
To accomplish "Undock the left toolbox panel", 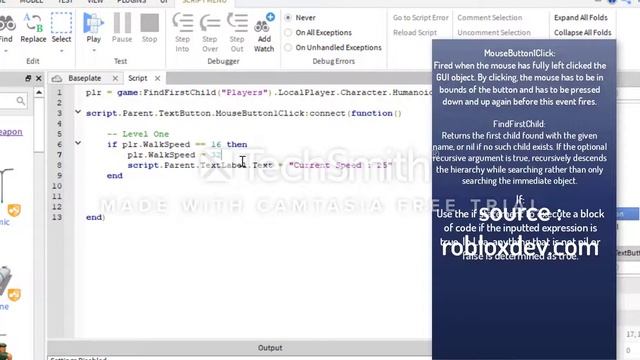I will 28,78.
